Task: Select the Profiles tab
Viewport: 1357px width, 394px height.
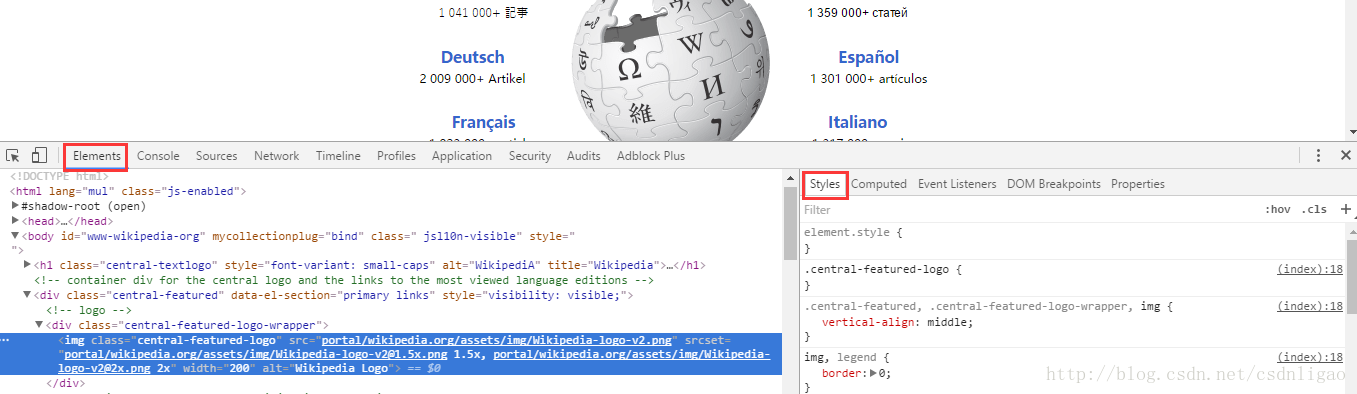Action: click(x=396, y=156)
